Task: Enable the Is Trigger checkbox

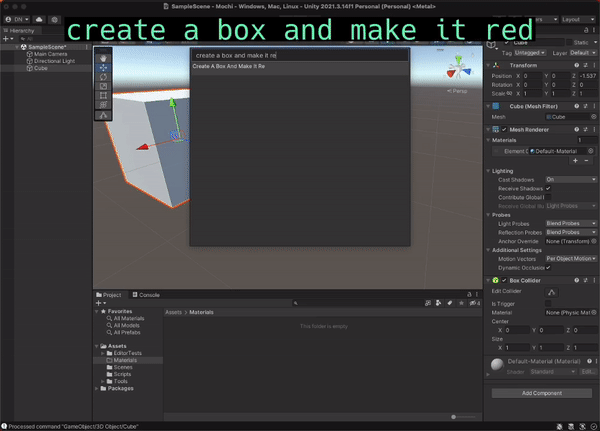Action: coord(548,303)
